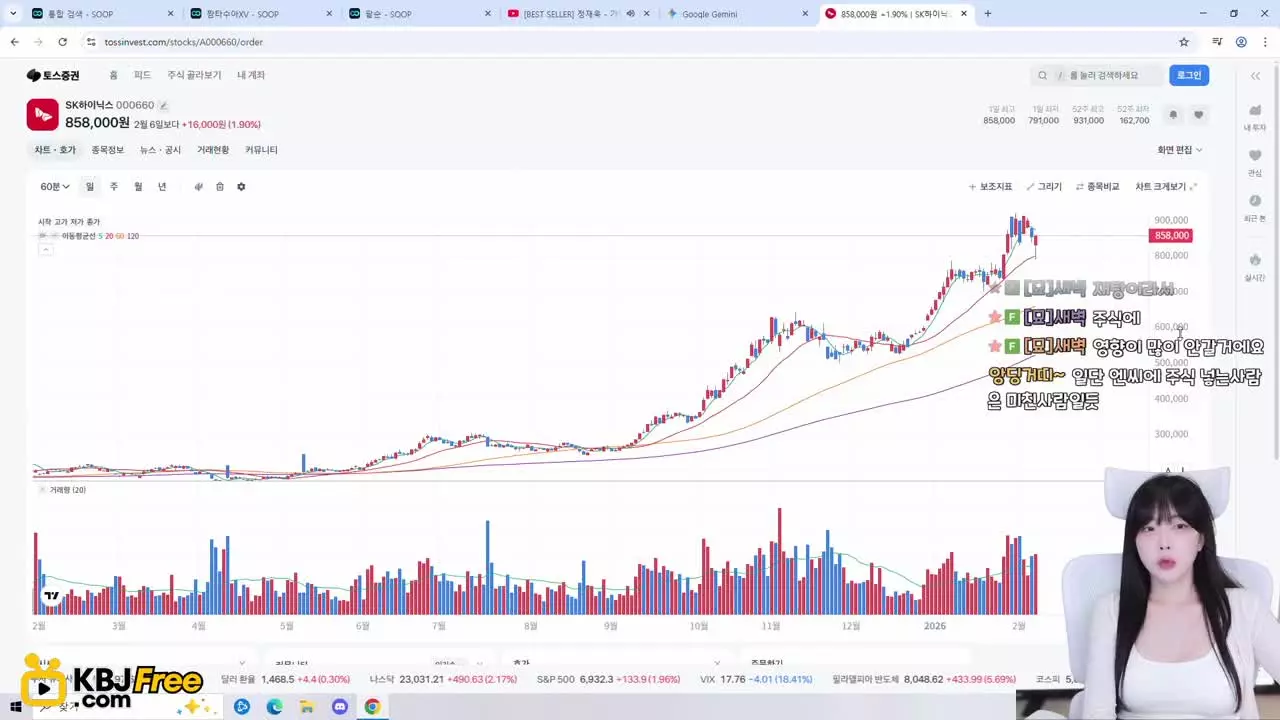This screenshot has width=1280, height=720.
Task: Click the TradingView logo on chart
Action: (x=51, y=597)
